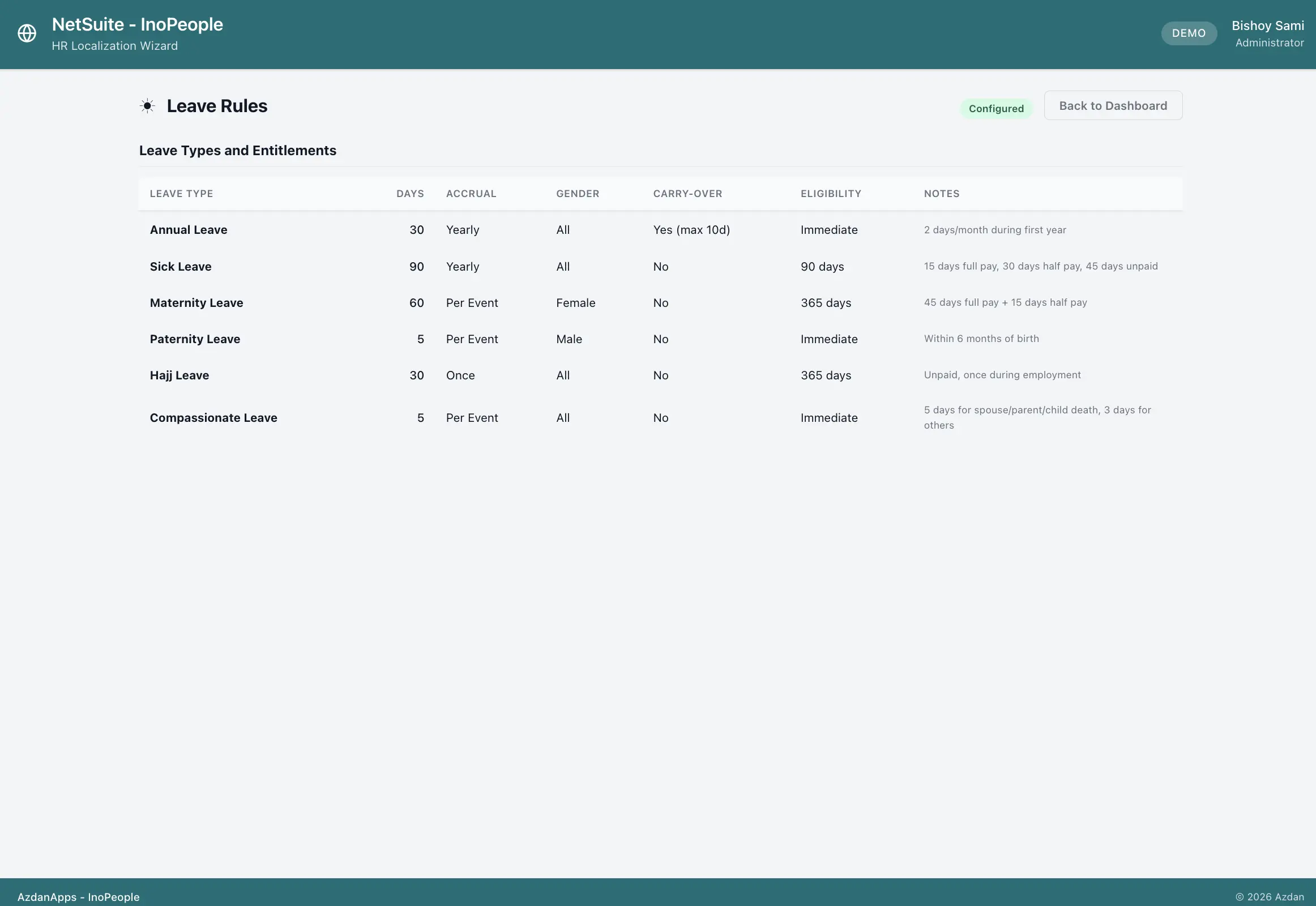
Task: Click the 90 days value for Sick Leave
Action: [x=416, y=266]
